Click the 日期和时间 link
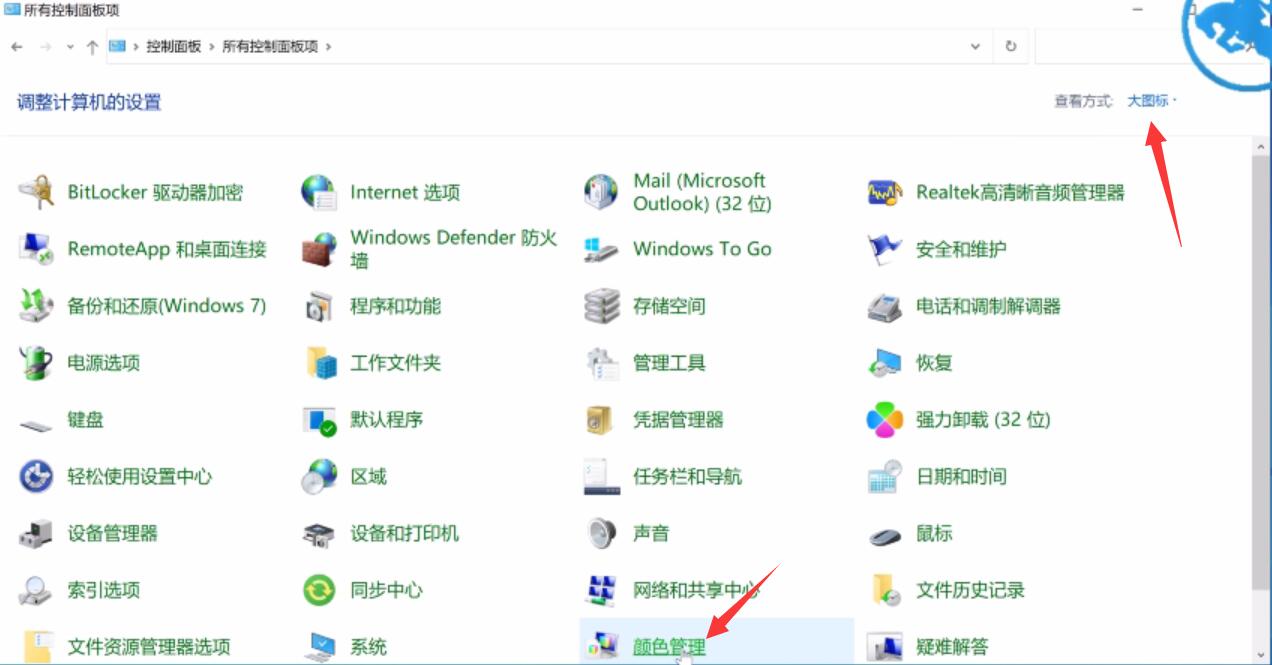 [x=961, y=477]
